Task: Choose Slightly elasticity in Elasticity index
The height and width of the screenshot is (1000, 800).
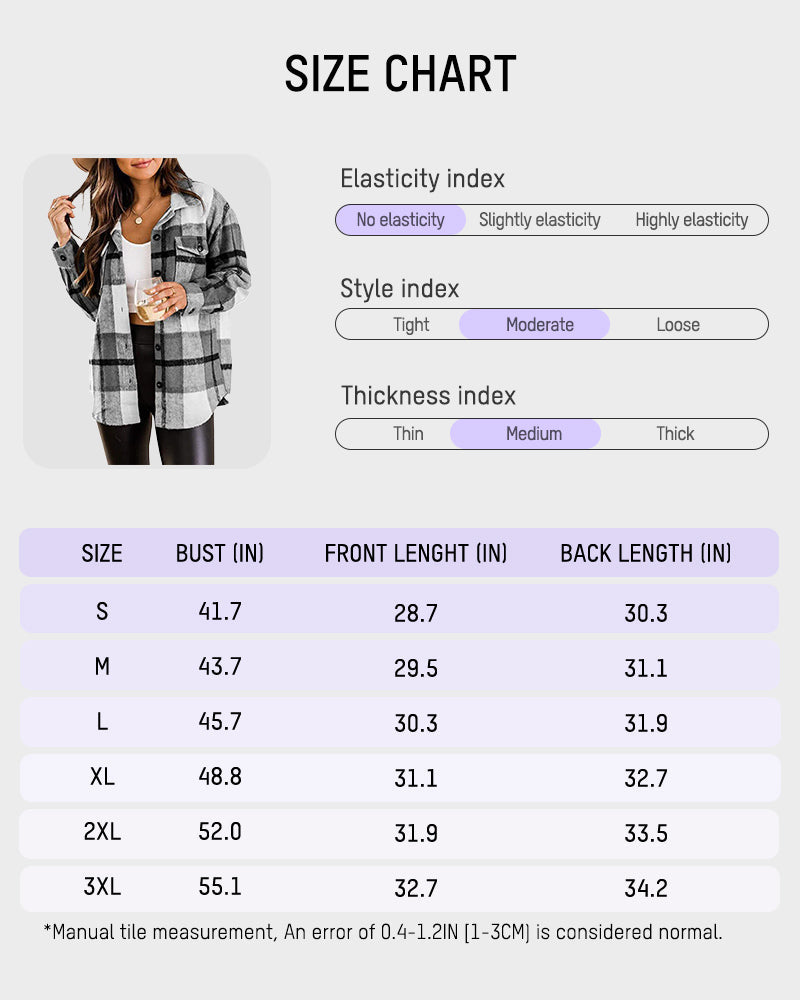Action: 540,220
